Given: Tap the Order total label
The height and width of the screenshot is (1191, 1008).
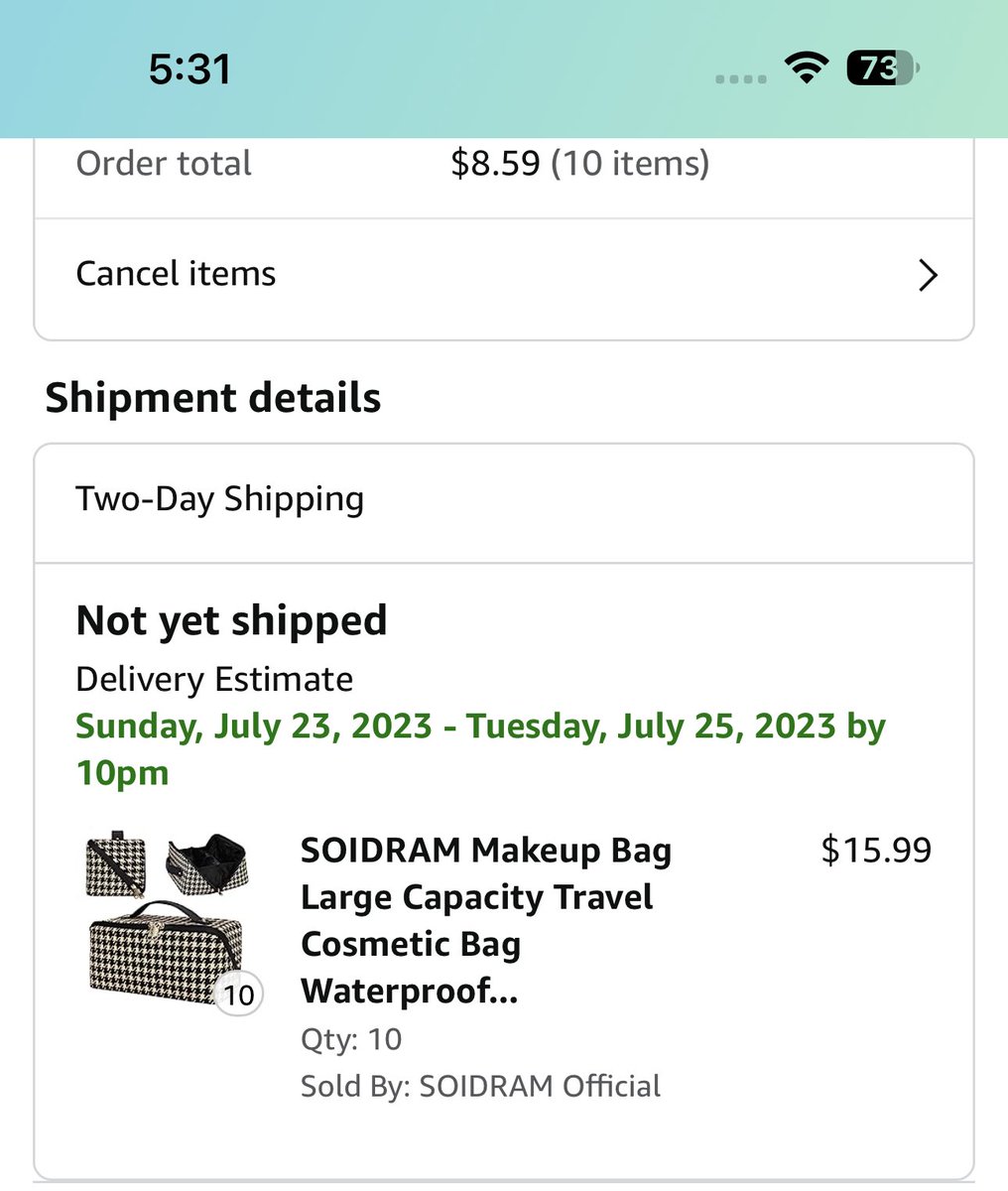Looking at the screenshot, I should click(164, 164).
